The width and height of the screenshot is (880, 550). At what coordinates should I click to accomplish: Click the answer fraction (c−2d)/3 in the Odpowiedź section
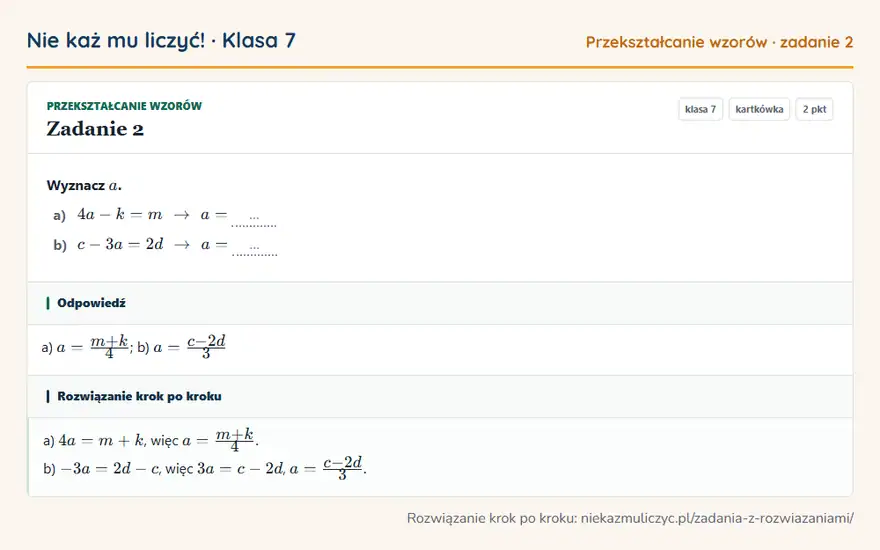click(x=206, y=346)
